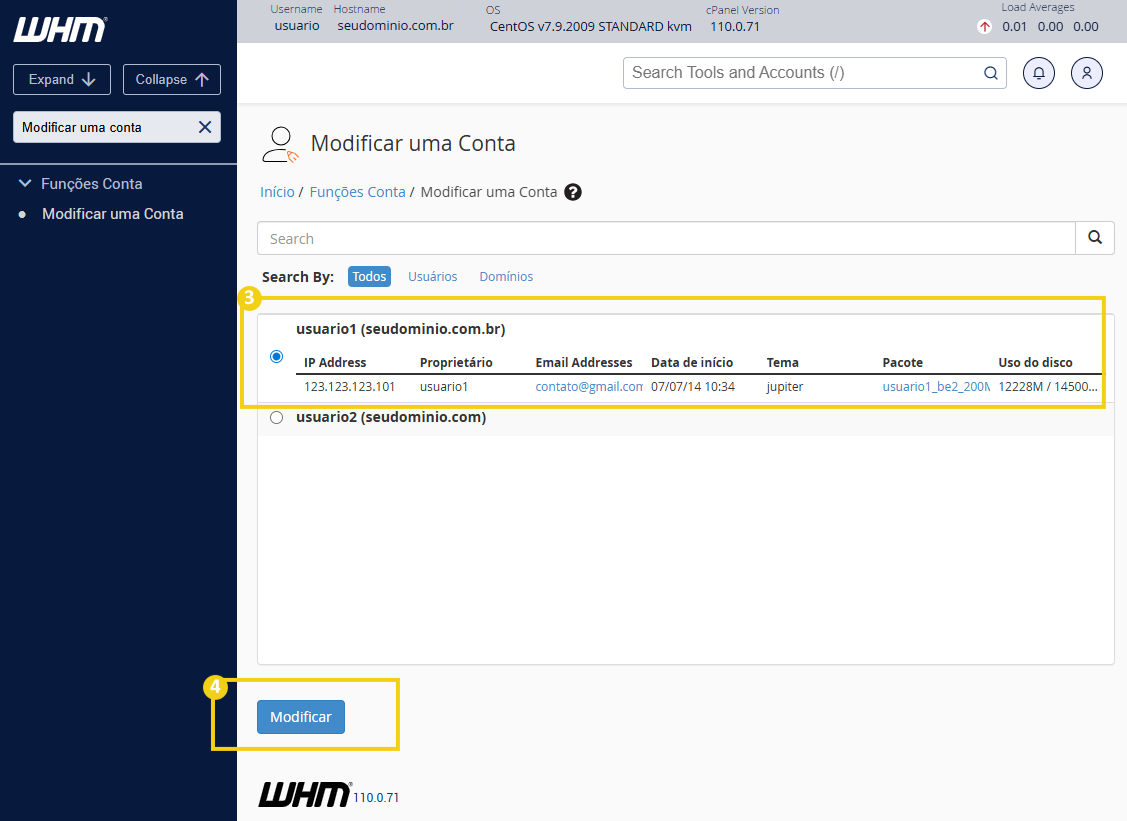1127x821 pixels.
Task: Click the help question mark icon
Action: pos(573,192)
